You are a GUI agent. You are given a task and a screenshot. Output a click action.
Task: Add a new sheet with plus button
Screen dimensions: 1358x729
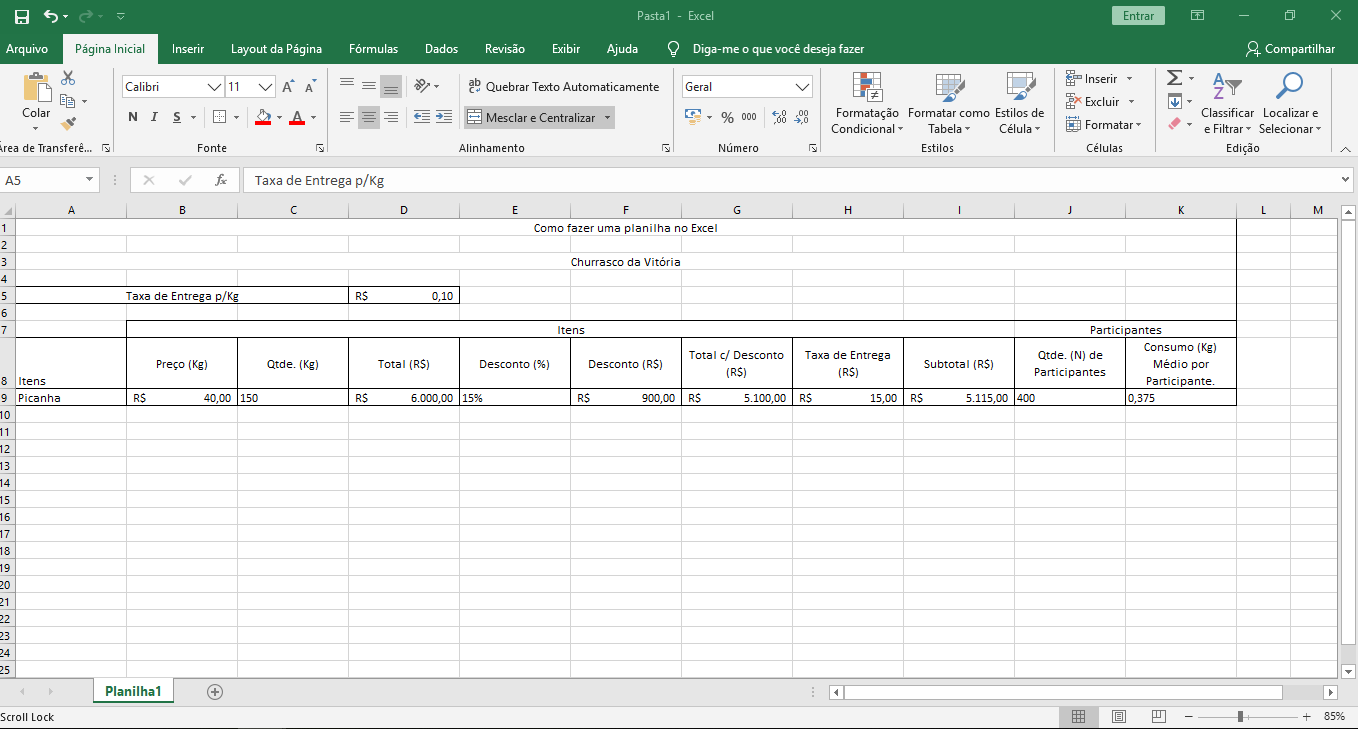point(214,691)
